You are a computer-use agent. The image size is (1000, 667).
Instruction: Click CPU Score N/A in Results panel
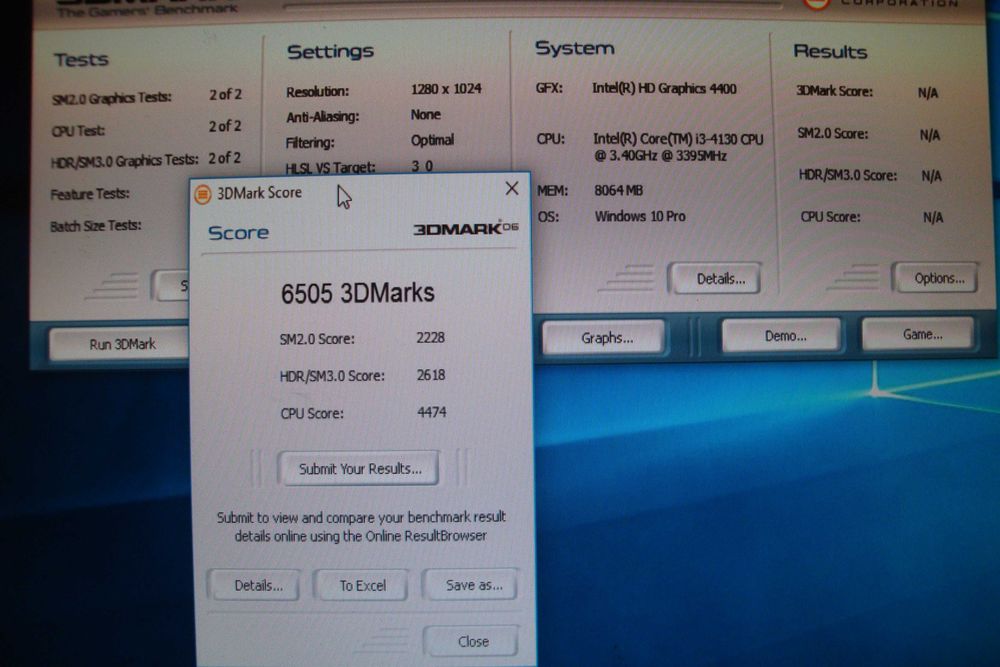click(932, 217)
